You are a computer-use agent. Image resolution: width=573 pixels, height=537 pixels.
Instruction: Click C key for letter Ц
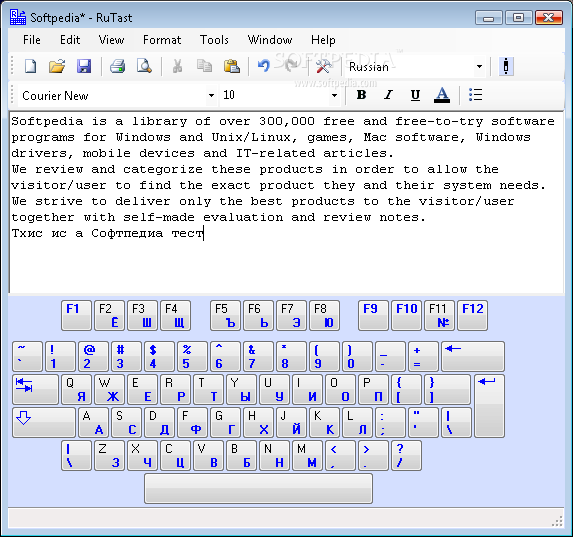[175, 455]
